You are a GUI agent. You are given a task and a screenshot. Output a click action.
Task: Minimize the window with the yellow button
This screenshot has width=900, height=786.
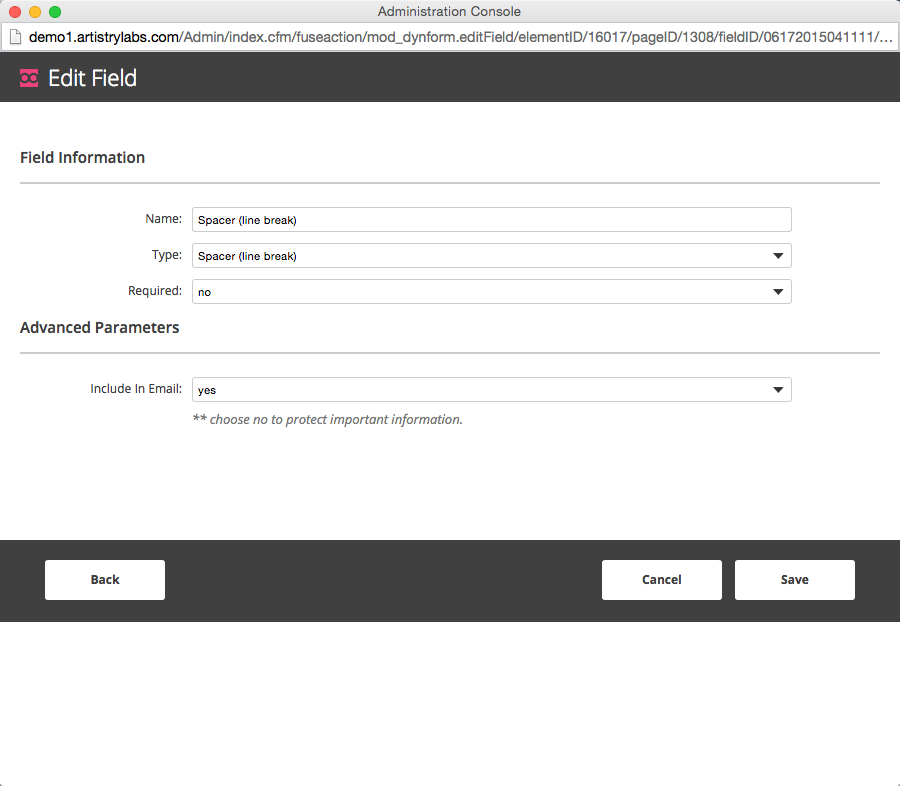pyautogui.click(x=35, y=12)
